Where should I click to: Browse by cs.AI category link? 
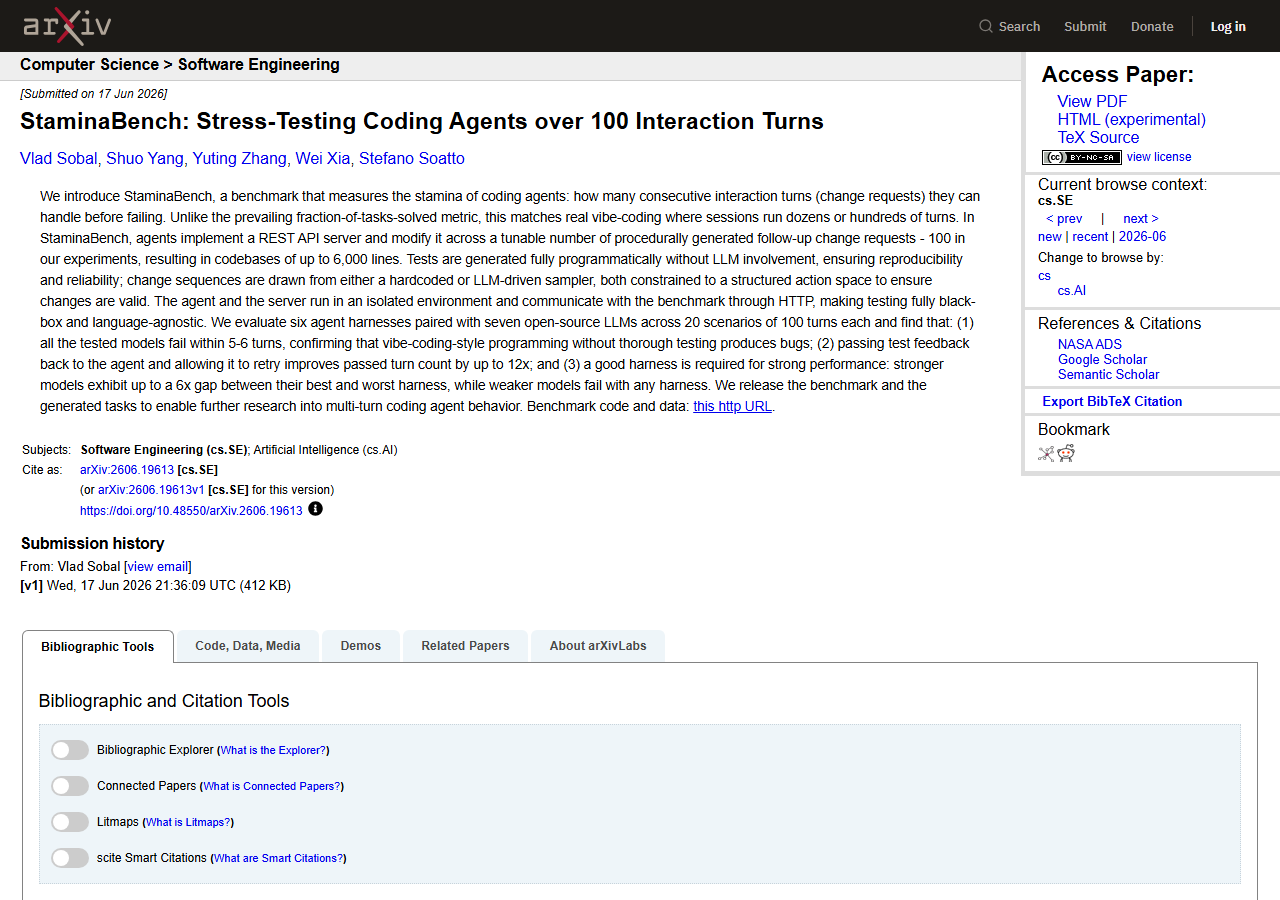(x=1072, y=291)
